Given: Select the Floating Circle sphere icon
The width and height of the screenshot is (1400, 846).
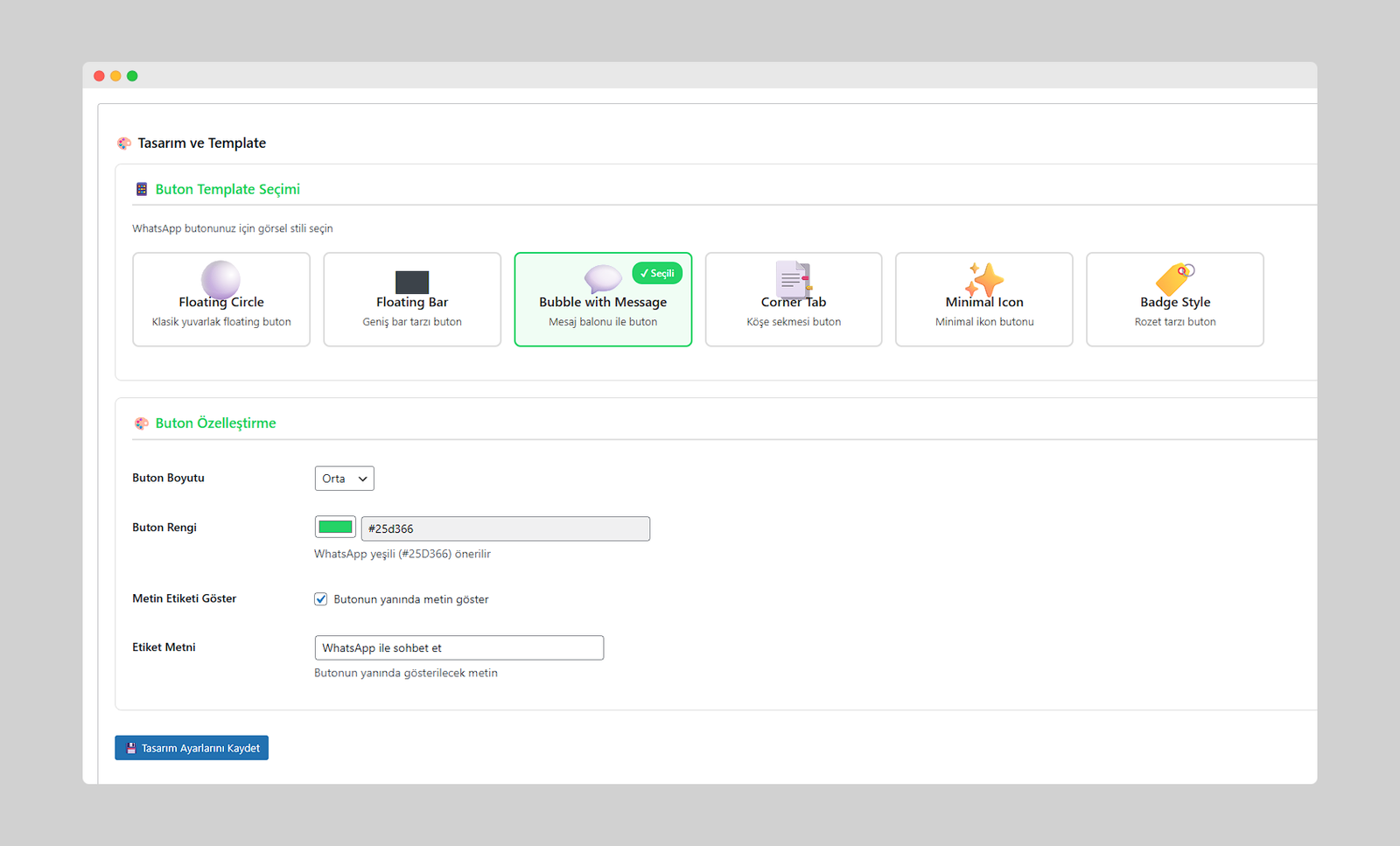Looking at the screenshot, I should (x=220, y=279).
